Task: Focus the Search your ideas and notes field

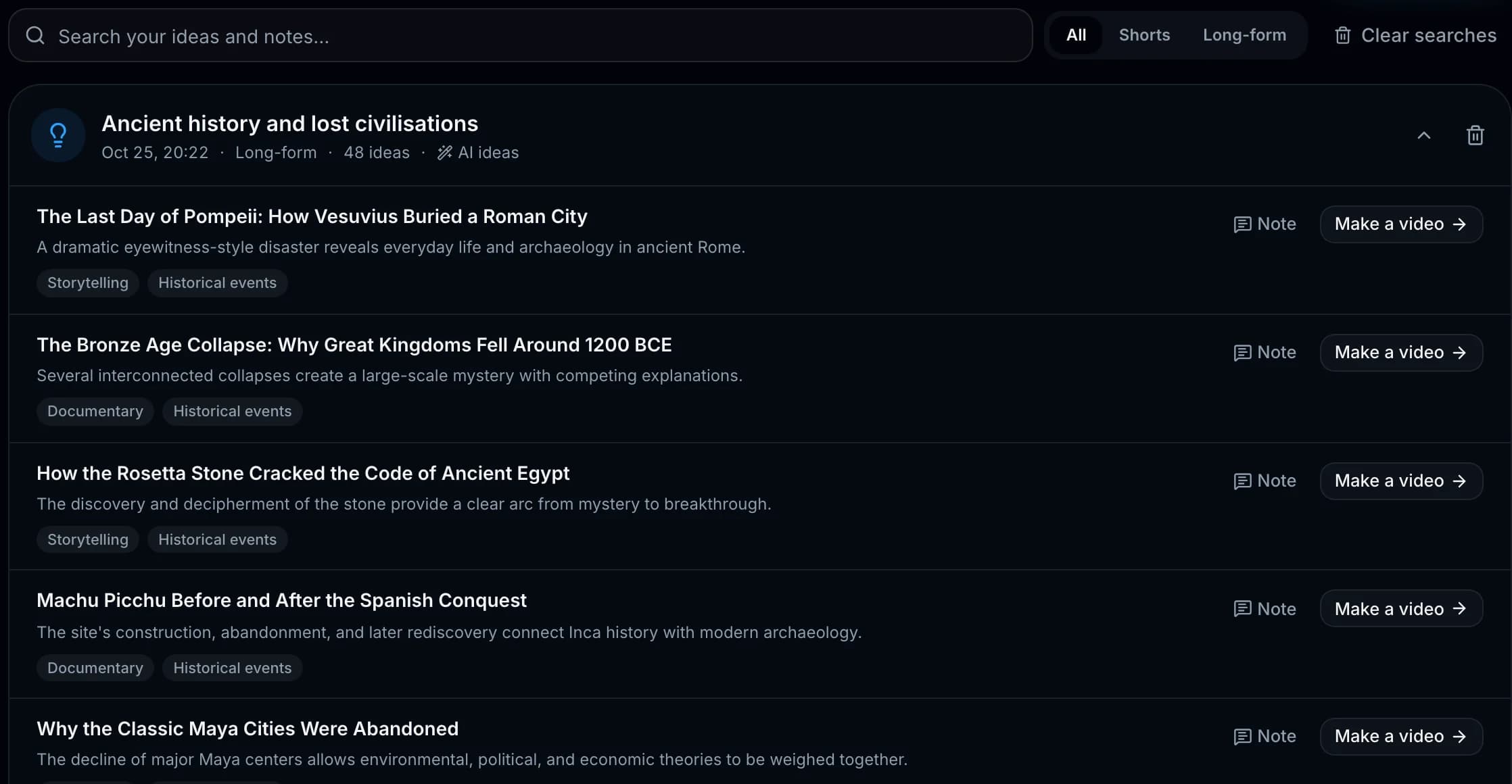Action: pyautogui.click(x=520, y=36)
